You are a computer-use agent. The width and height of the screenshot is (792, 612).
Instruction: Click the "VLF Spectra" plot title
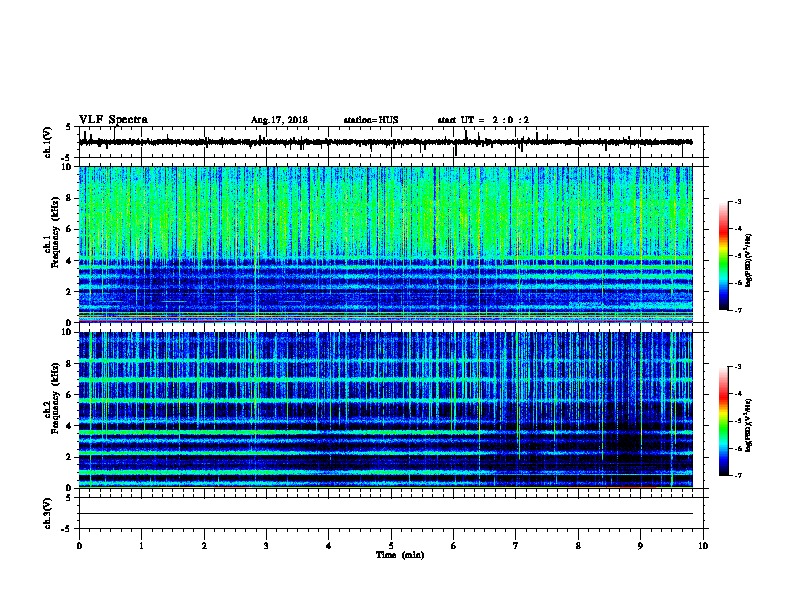pos(113,120)
